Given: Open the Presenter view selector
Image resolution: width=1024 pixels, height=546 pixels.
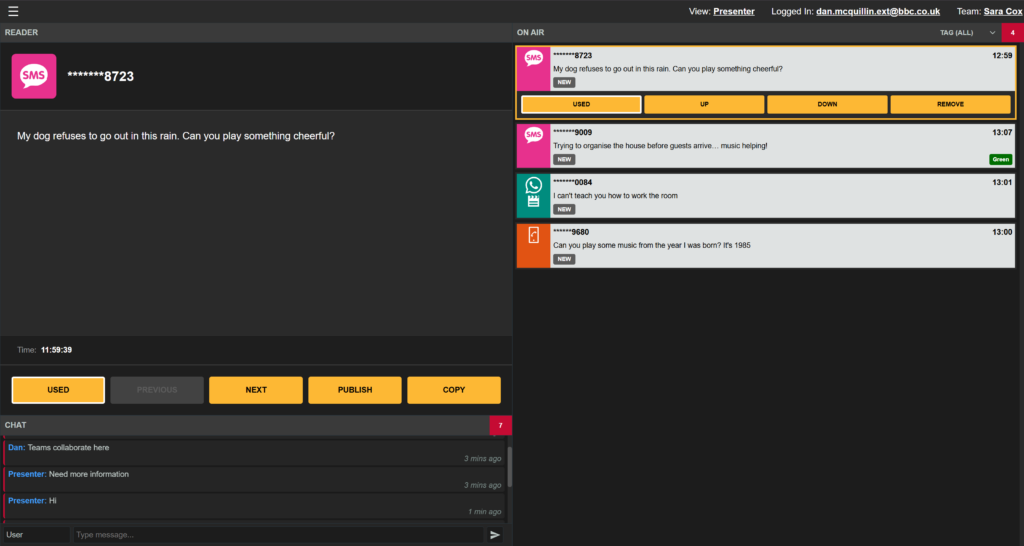Looking at the screenshot, I should (734, 12).
